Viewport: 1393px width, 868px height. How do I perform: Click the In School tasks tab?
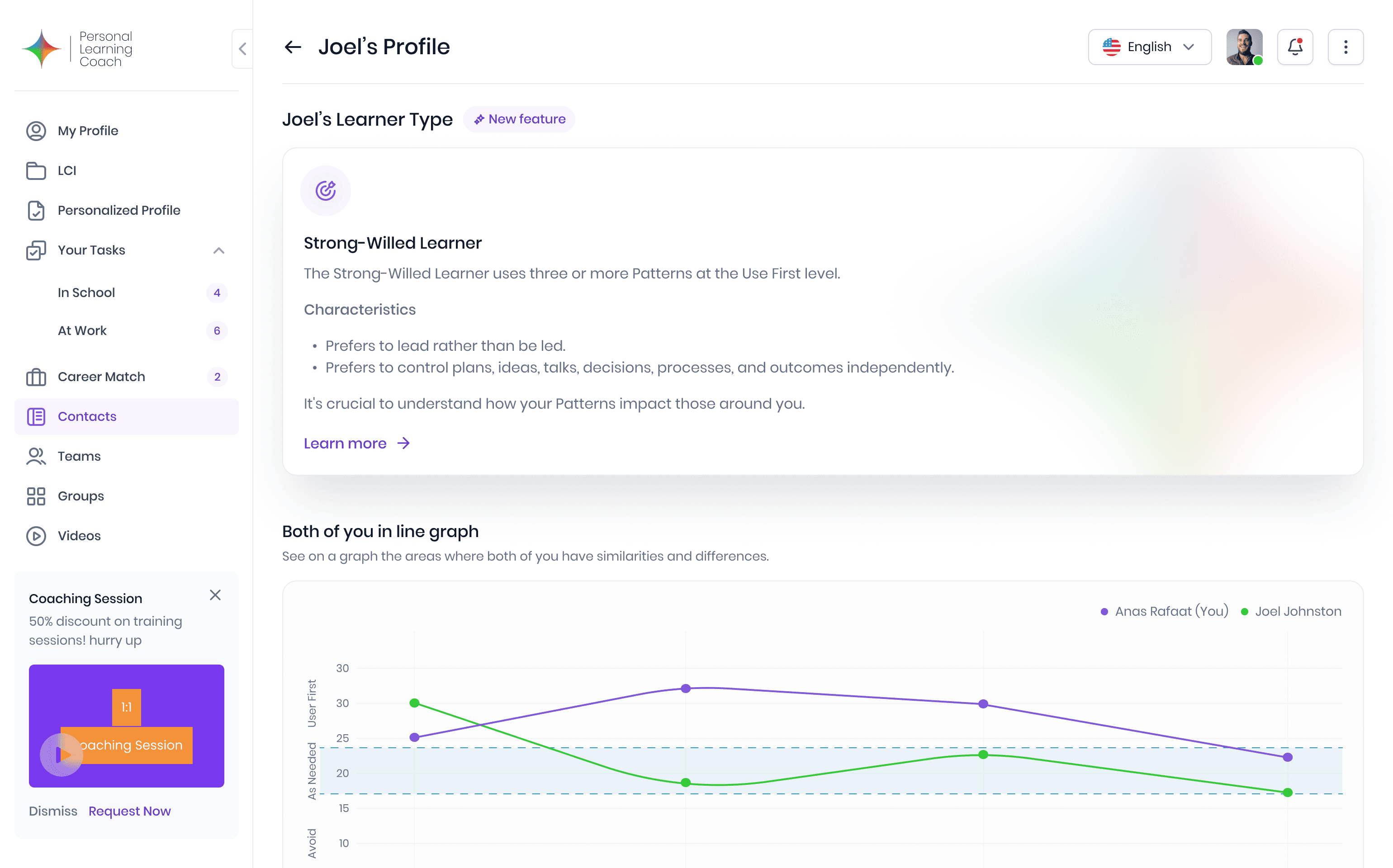pyautogui.click(x=86, y=293)
